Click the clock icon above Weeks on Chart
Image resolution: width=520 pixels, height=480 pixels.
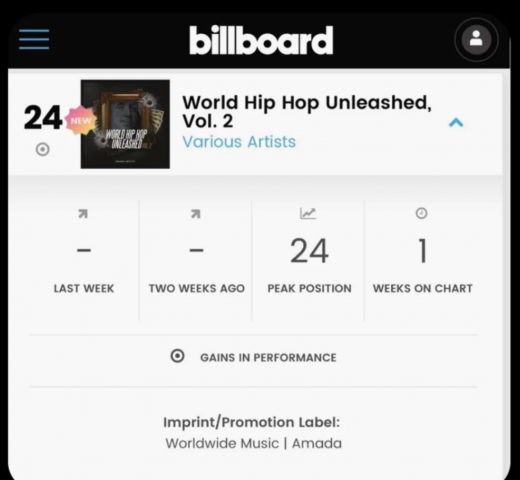pyautogui.click(x=421, y=213)
